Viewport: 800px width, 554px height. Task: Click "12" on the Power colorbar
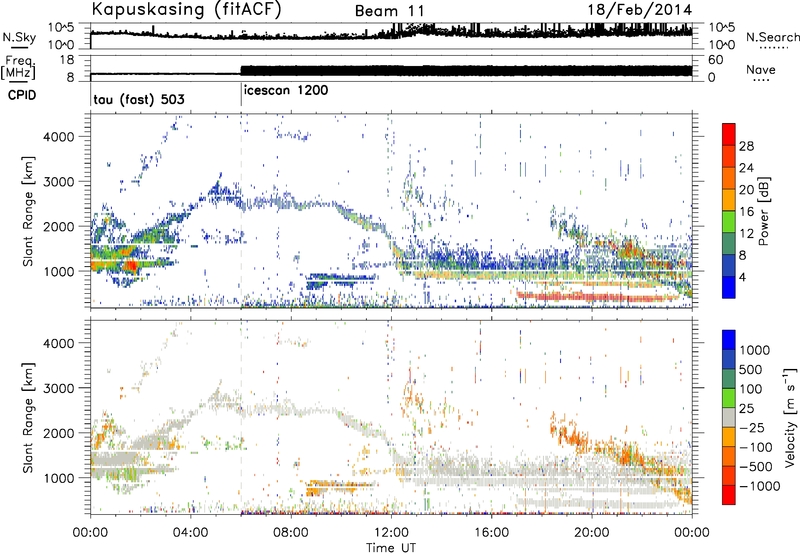(x=746, y=234)
